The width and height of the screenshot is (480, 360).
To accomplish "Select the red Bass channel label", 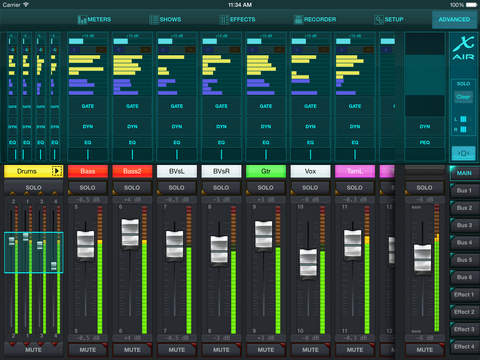I will [88, 171].
